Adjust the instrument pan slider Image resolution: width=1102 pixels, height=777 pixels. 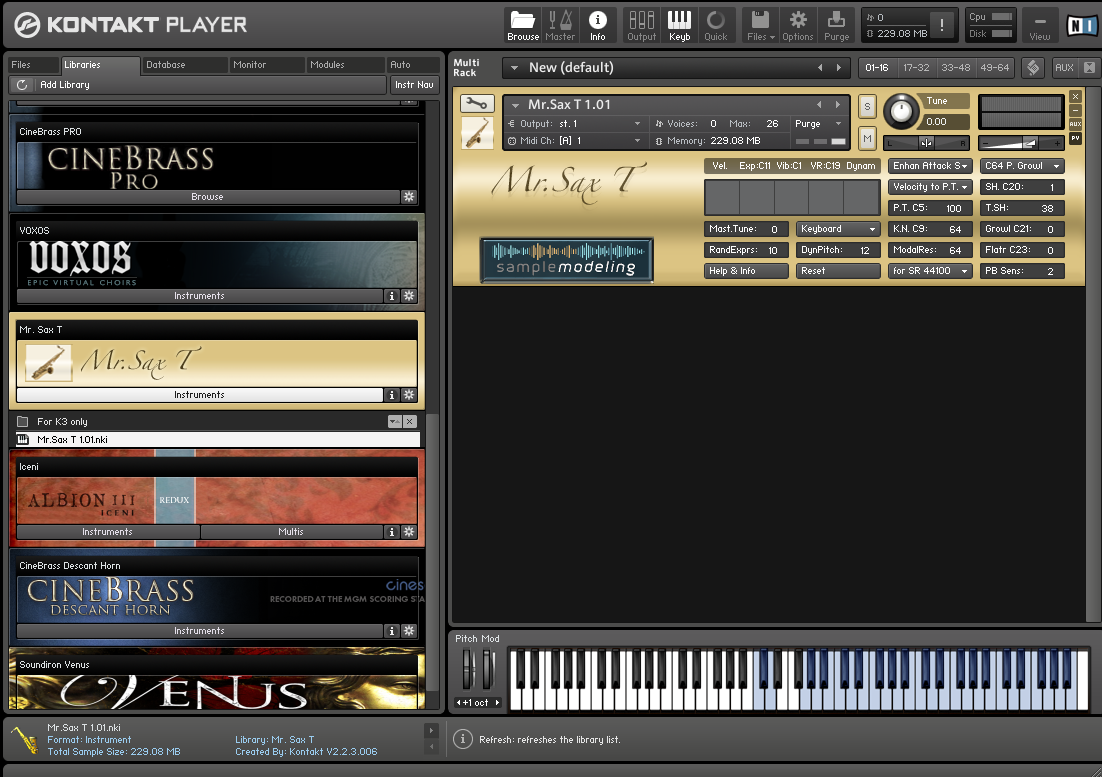926,143
